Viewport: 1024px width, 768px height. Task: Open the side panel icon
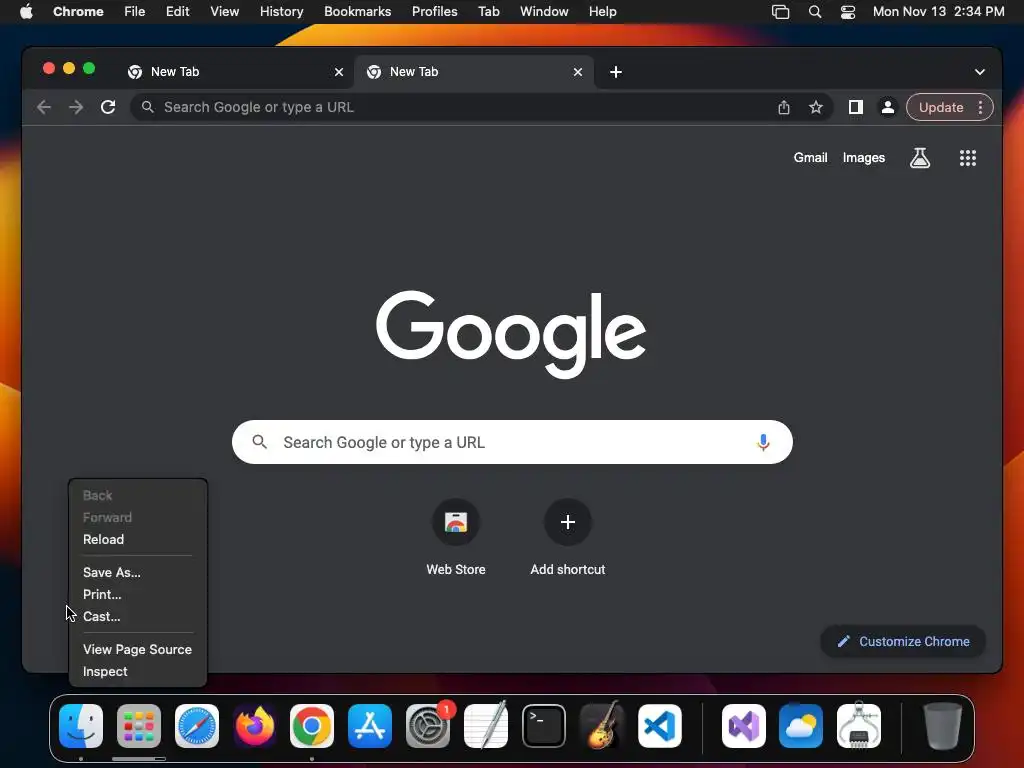click(x=856, y=107)
